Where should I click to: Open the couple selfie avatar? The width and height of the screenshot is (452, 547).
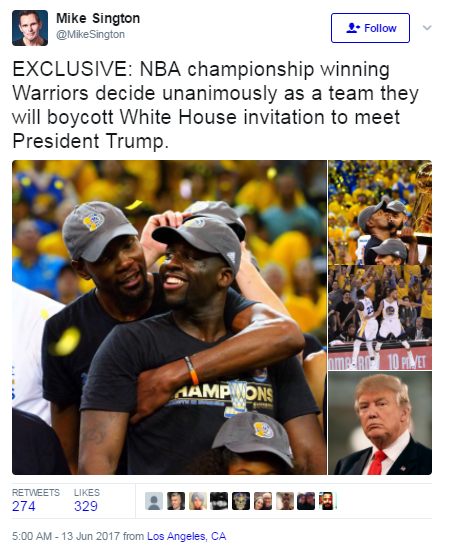click(263, 501)
